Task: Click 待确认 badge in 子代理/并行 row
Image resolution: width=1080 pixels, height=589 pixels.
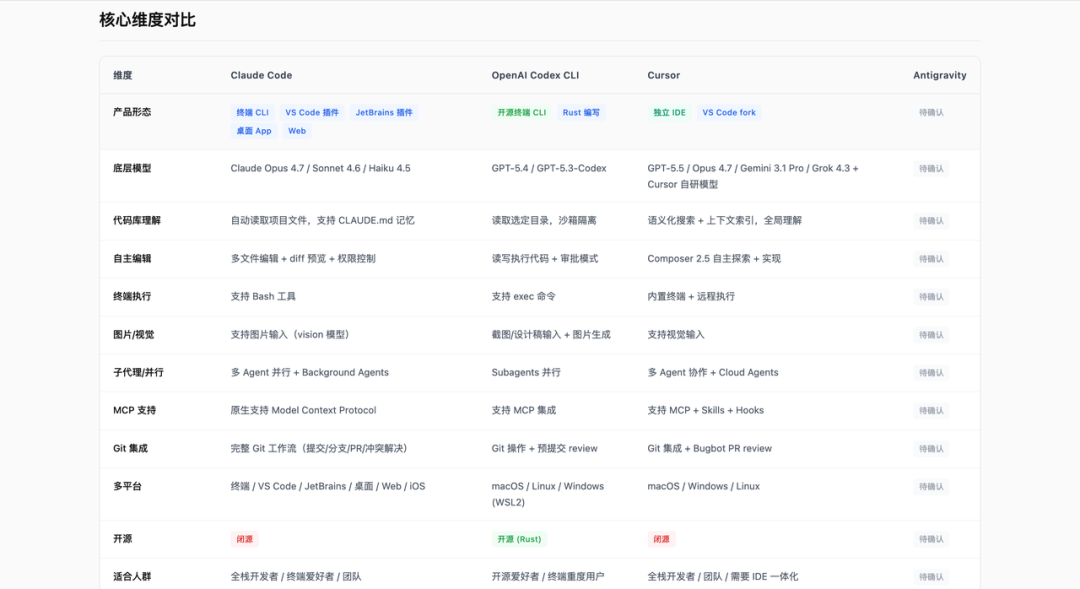Action: point(931,373)
